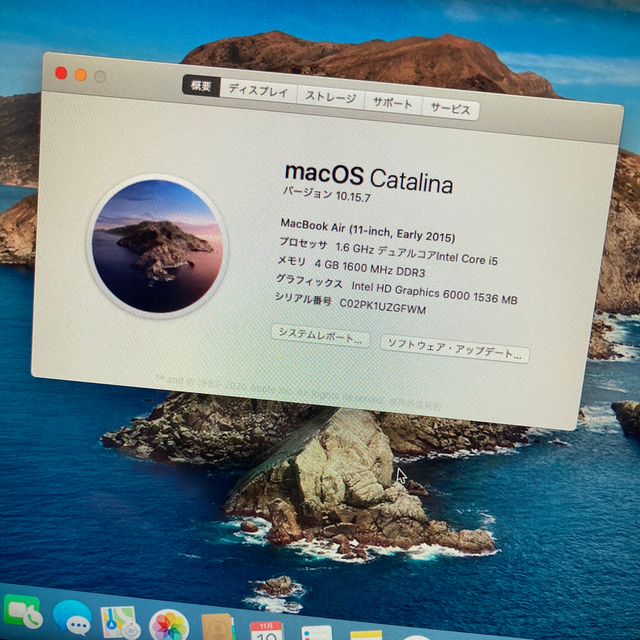Open Reminders app in the Dock
Screen dimensions: 640x640
coord(316,633)
